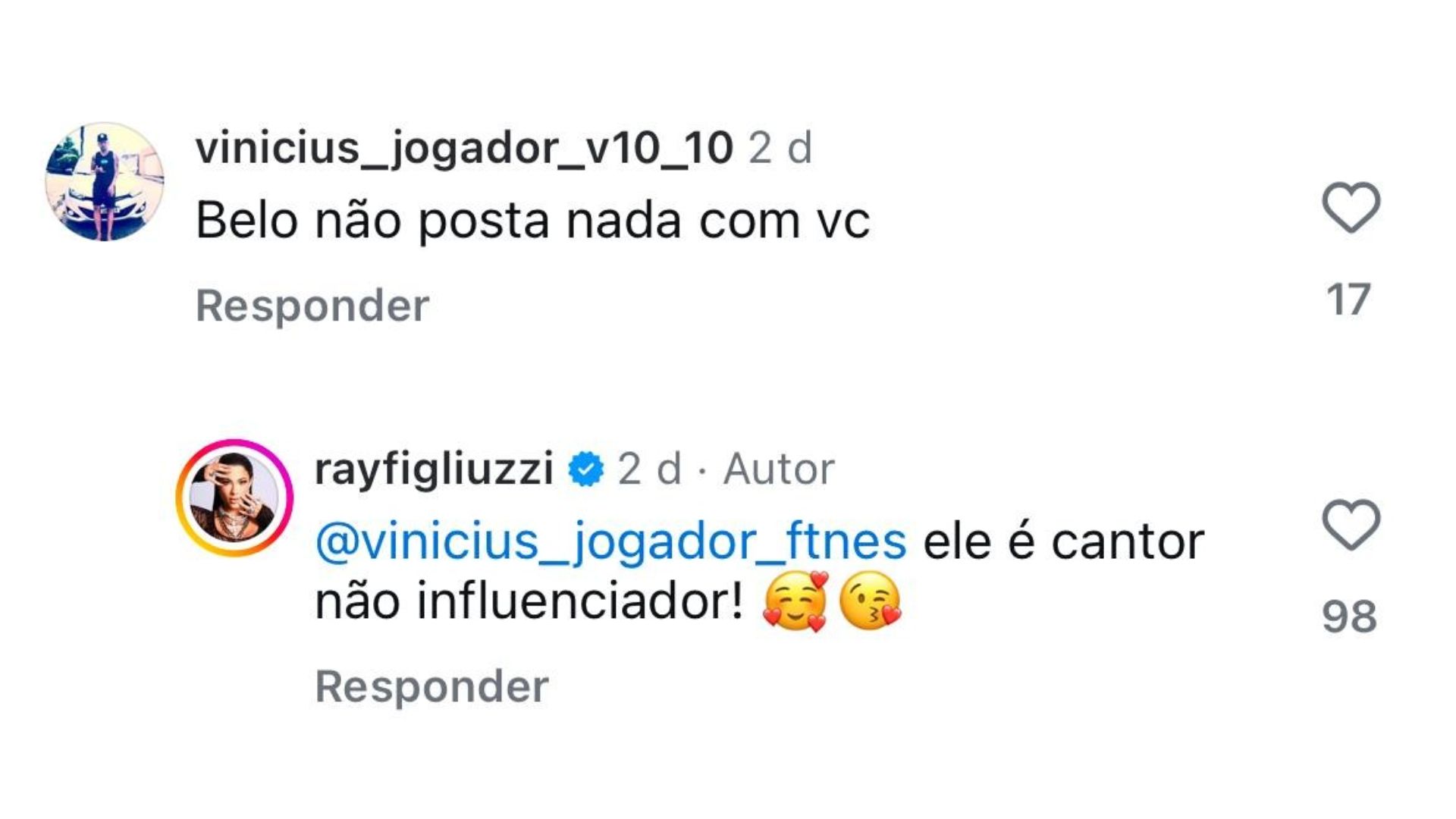Open the vinicius_jogador_v10_10 username link
Screen dimensions: 1456x819
coord(464,148)
